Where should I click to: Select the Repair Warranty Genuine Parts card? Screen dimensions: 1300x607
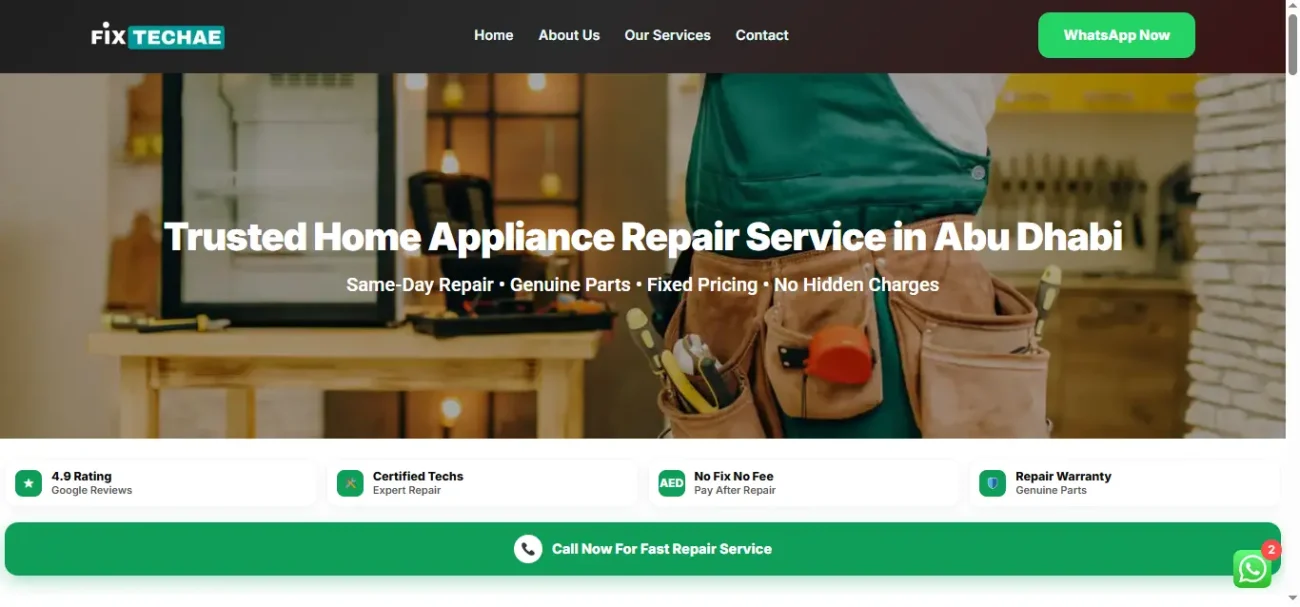1125,483
